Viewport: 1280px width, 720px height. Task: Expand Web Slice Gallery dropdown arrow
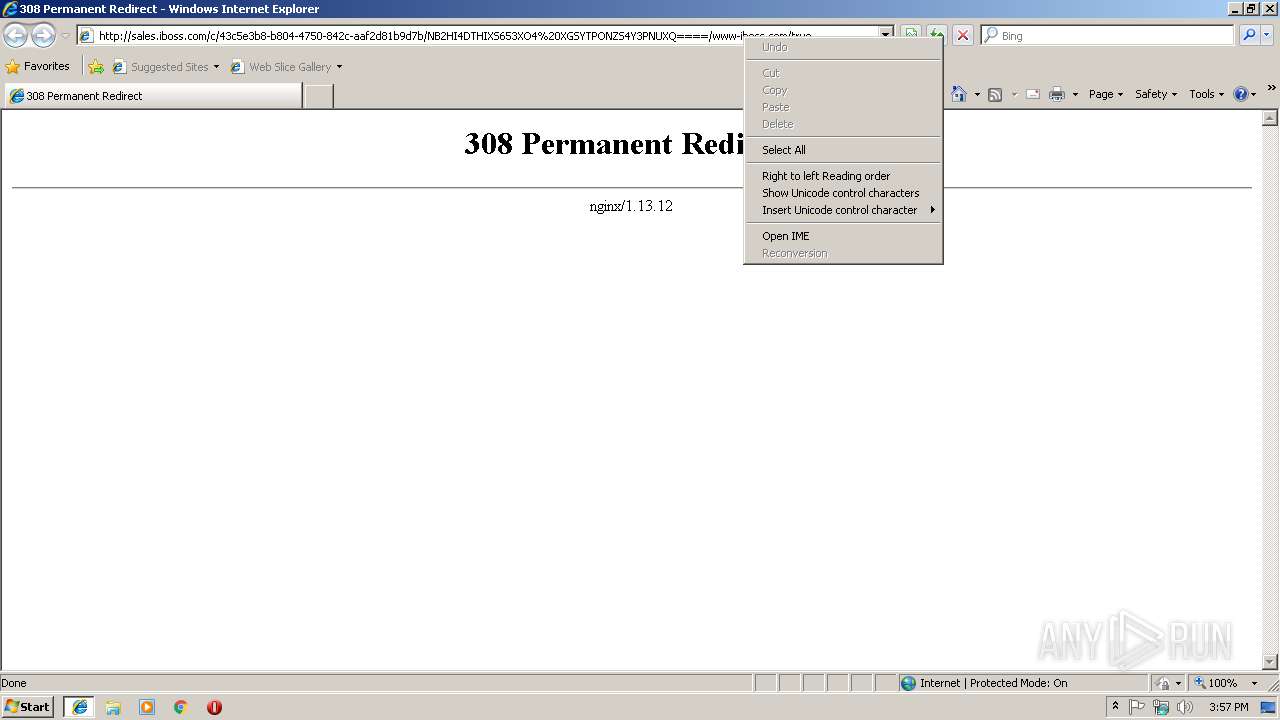point(339,67)
